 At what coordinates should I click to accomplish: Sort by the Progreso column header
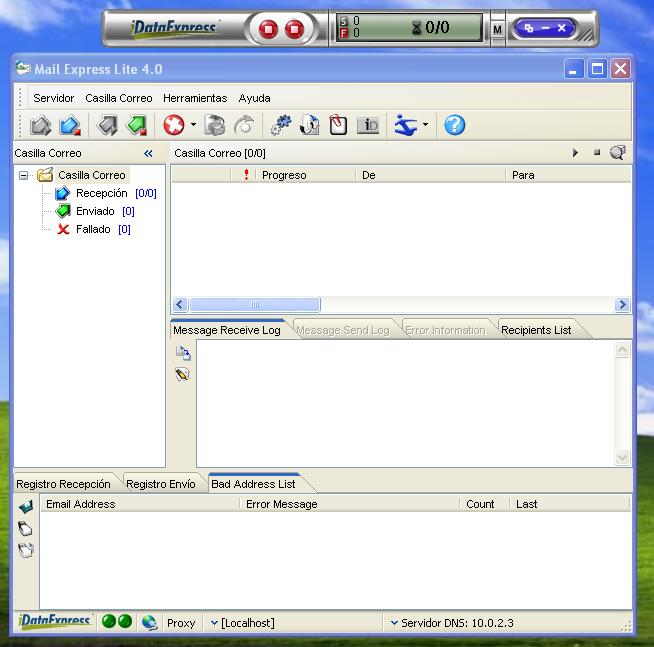(x=305, y=175)
